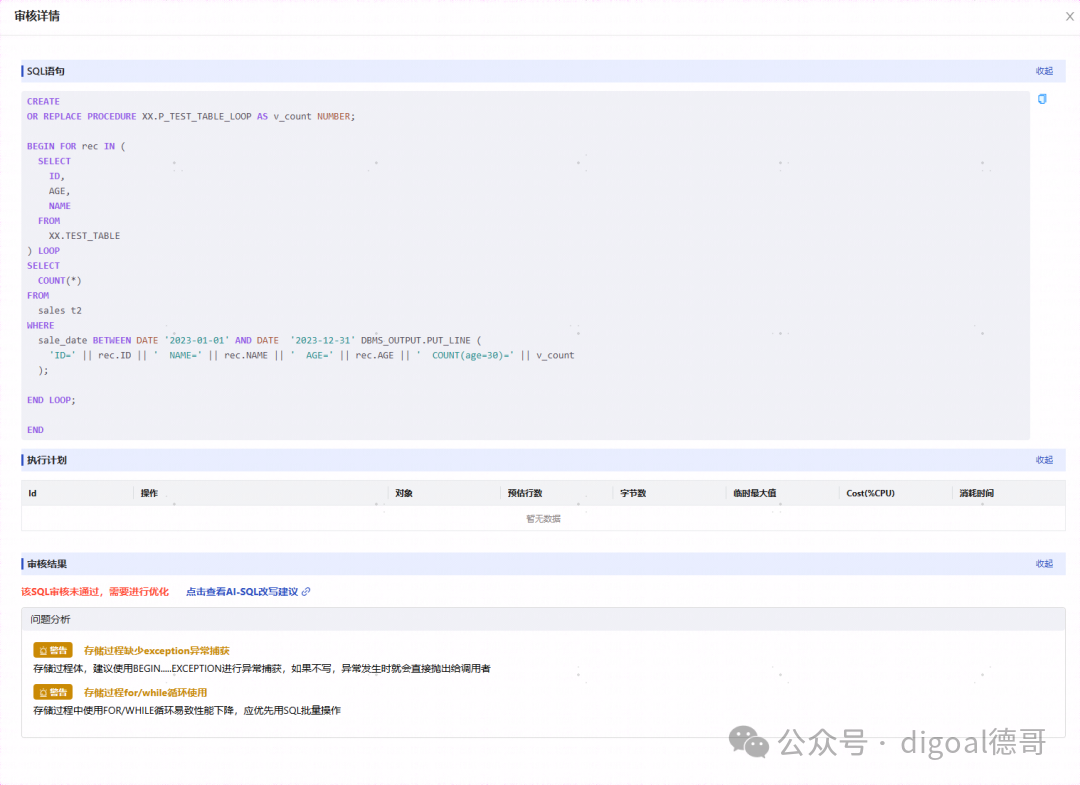Click the description starting 存储过程中使用FOR/WHILE循环

(x=187, y=711)
